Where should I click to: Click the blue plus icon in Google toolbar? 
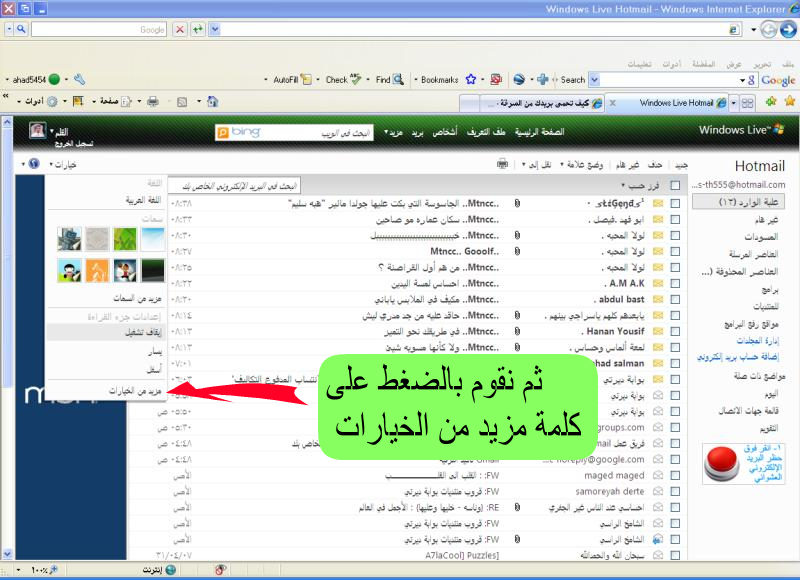tap(543, 79)
